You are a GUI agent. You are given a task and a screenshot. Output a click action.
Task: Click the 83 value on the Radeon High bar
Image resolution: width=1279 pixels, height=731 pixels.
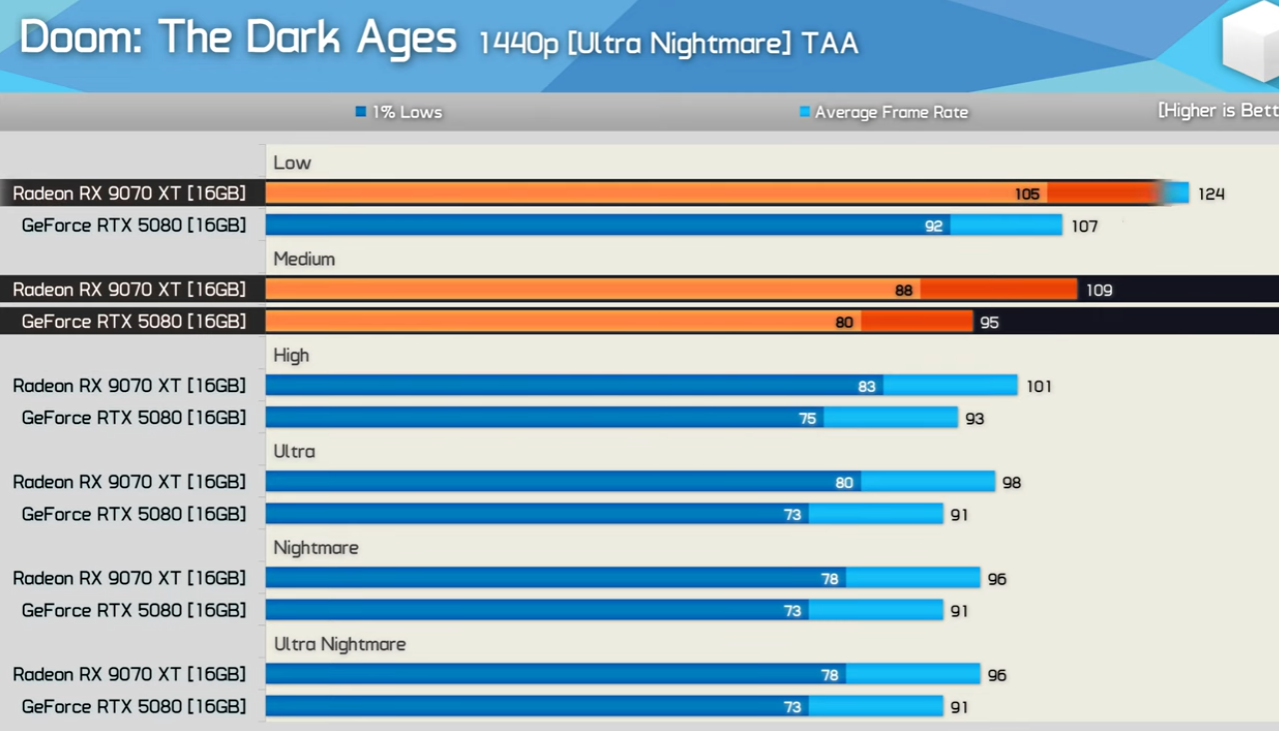[867, 386]
